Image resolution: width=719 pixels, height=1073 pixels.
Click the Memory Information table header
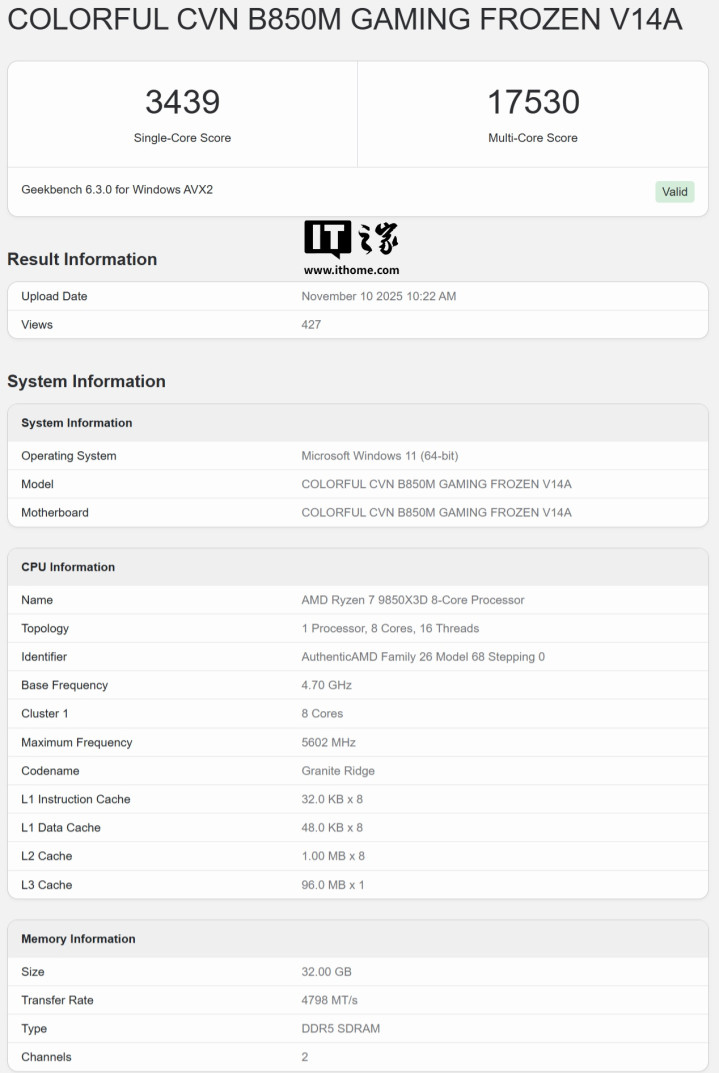click(x=358, y=939)
